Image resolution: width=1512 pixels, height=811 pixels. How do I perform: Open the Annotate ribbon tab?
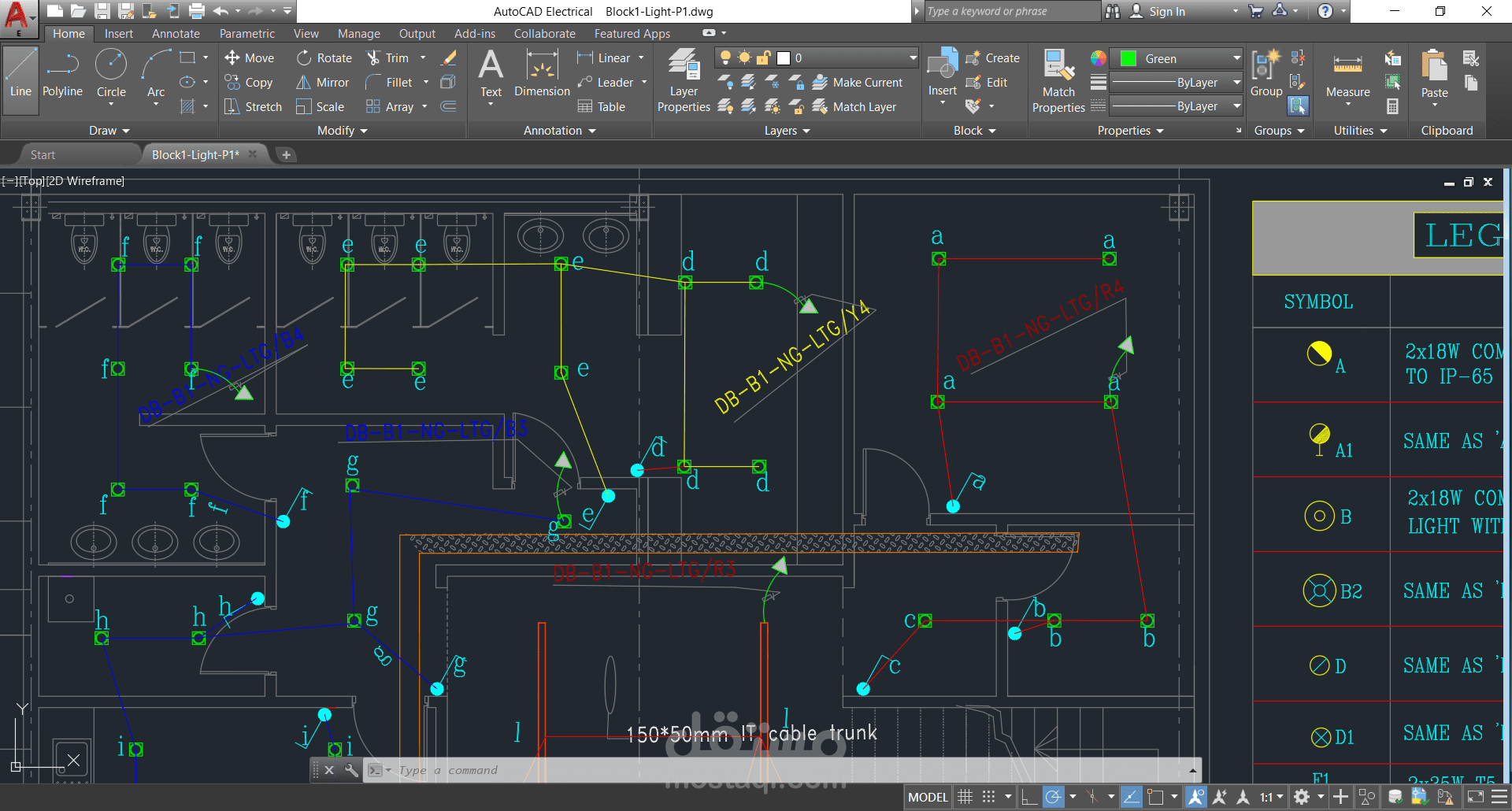(x=176, y=34)
